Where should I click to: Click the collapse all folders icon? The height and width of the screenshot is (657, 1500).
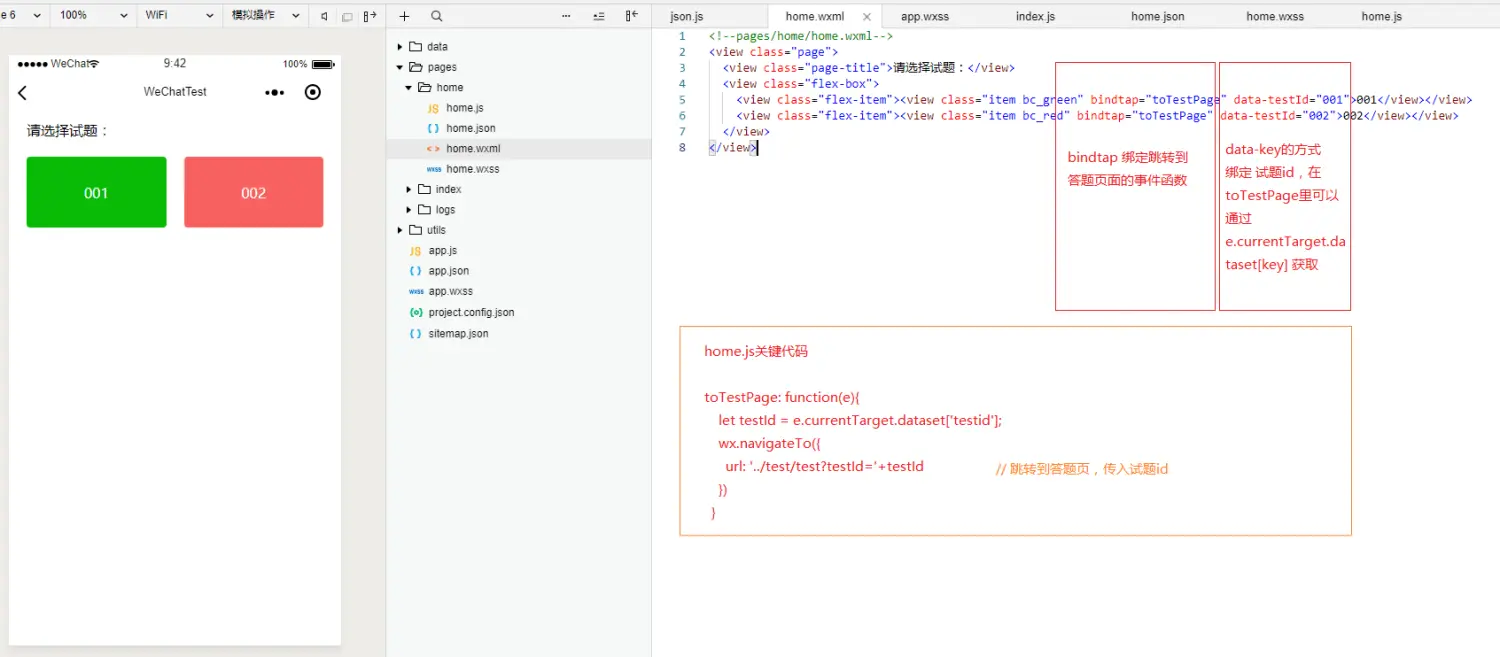[599, 16]
